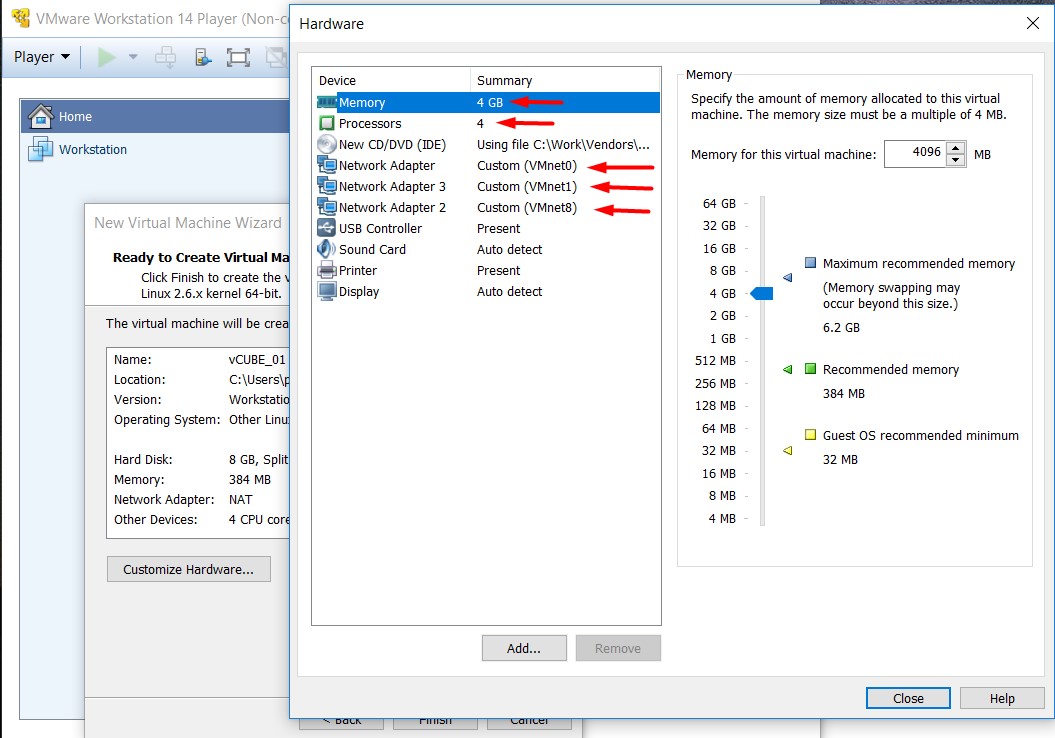Click the Summary column header
The image size is (1055, 738).
(565, 80)
